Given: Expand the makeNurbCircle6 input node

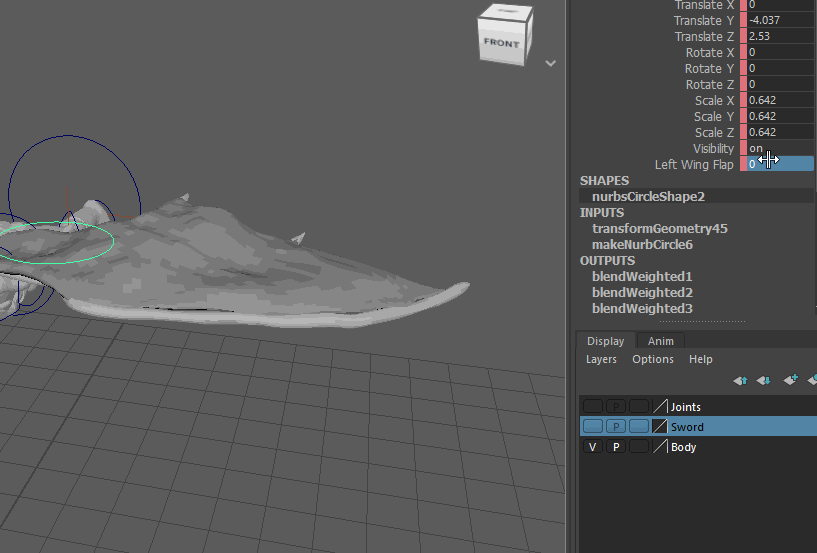Looking at the screenshot, I should [x=642, y=244].
